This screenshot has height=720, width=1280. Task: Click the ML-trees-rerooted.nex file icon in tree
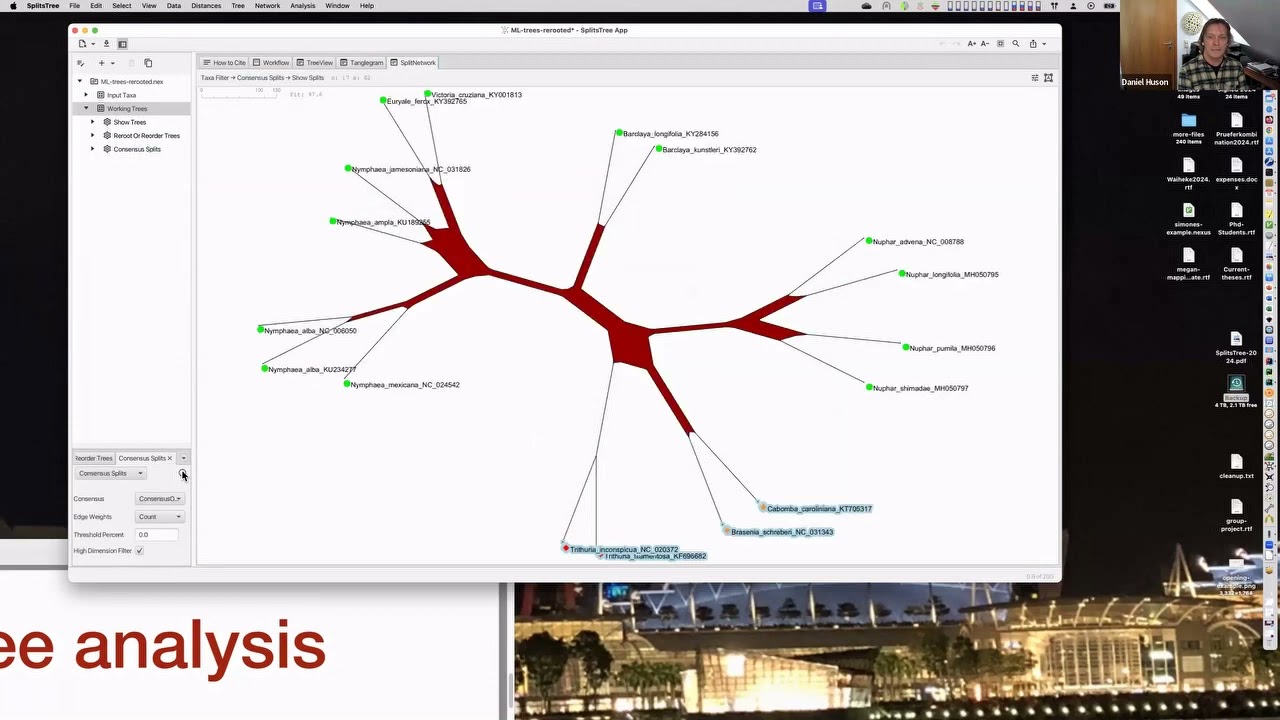[94, 82]
